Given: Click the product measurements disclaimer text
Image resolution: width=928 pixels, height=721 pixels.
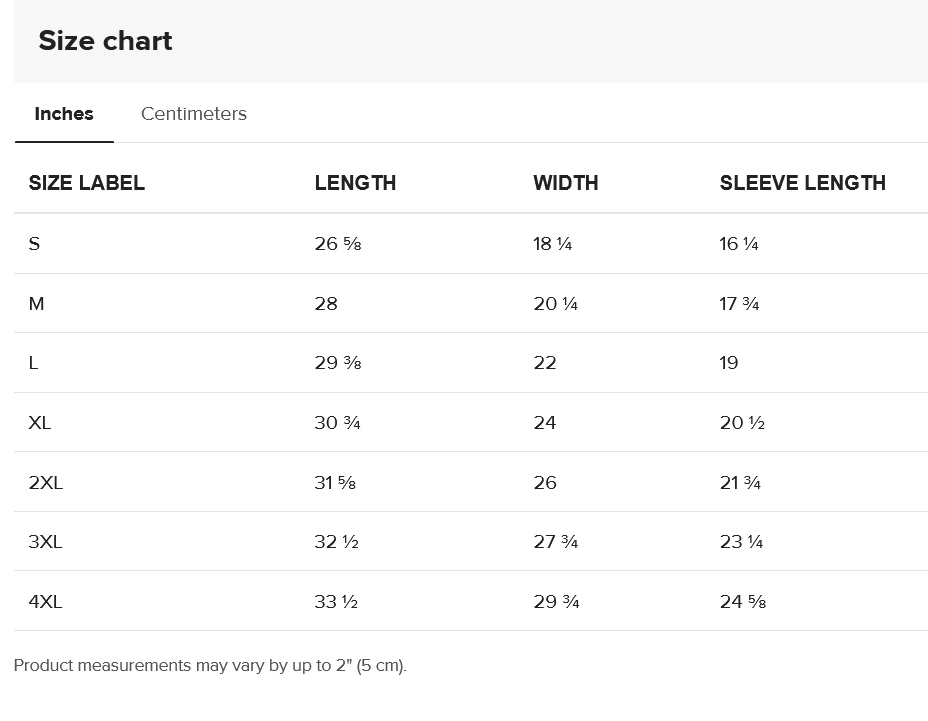Looking at the screenshot, I should coord(210,666).
